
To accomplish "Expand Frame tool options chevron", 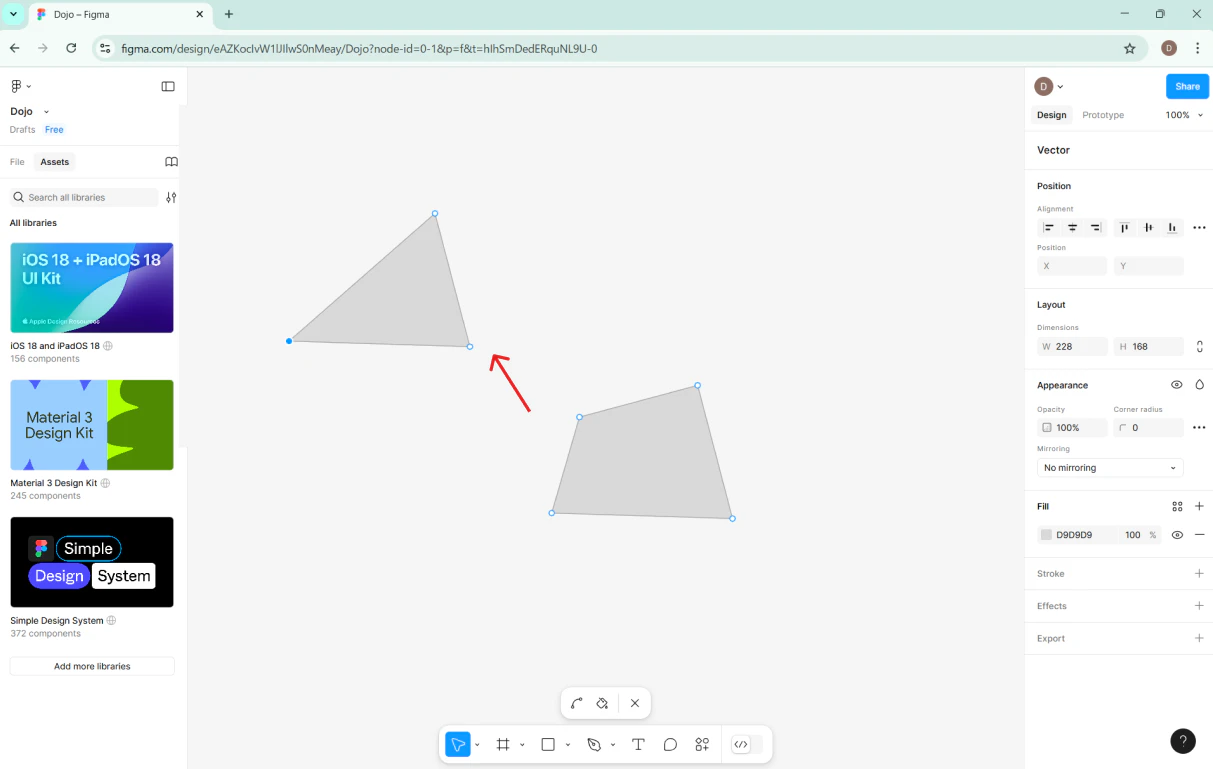I will point(522,745).
